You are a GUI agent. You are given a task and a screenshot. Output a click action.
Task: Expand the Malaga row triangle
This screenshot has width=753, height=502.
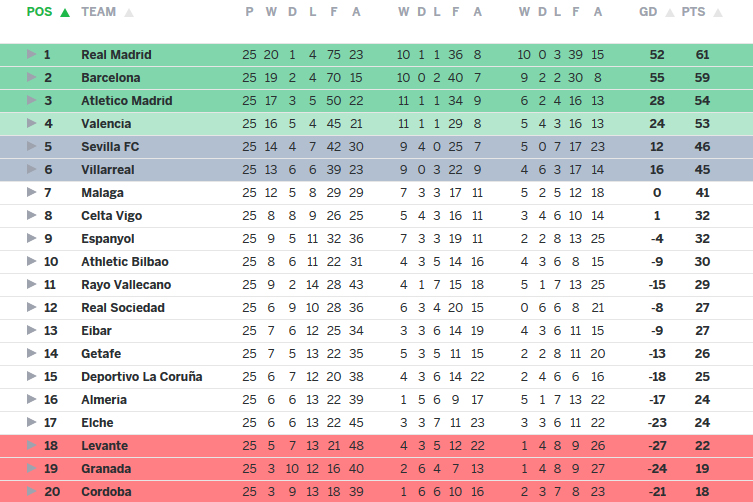pos(31,193)
